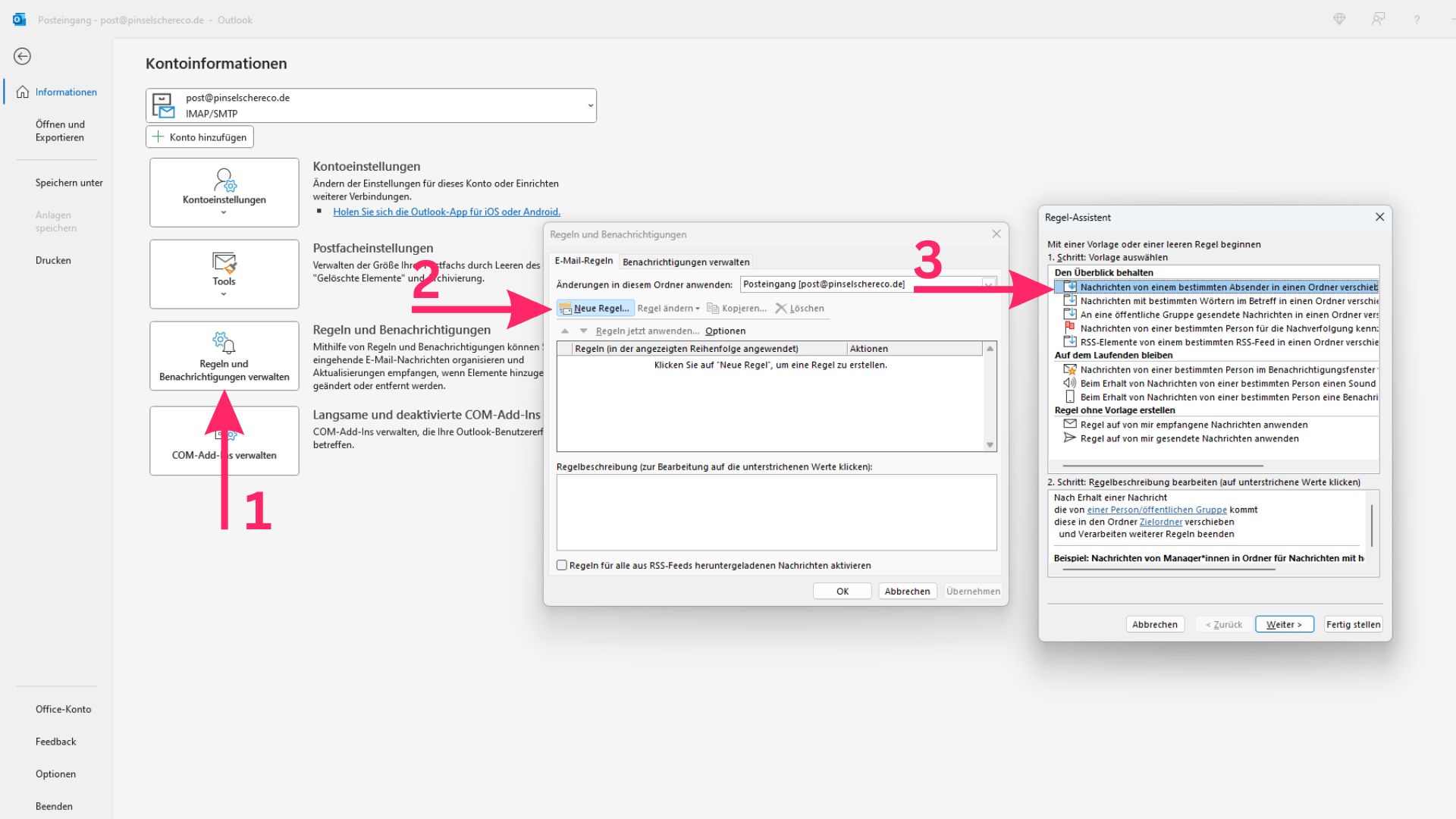Click the Zielordner link
Viewport: 1456px width, 819px height.
tap(1161, 522)
